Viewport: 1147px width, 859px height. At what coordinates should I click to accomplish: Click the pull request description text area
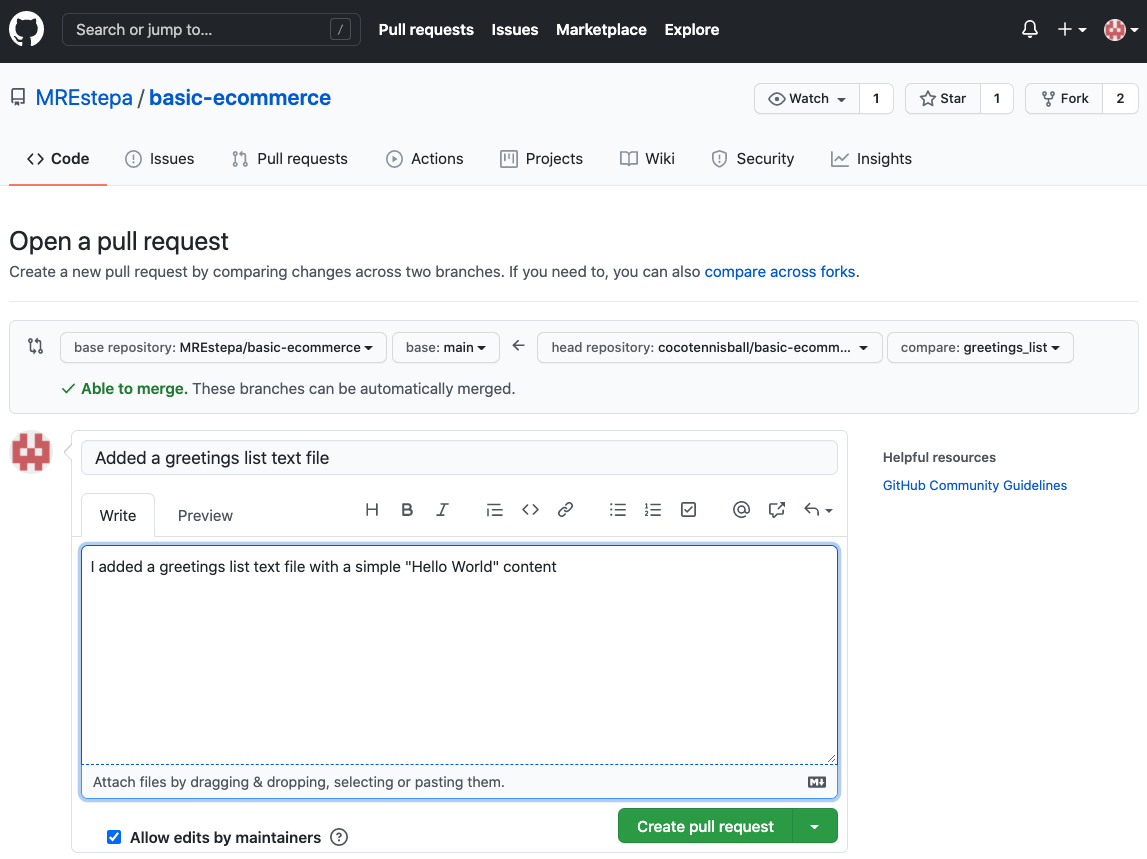[459, 655]
